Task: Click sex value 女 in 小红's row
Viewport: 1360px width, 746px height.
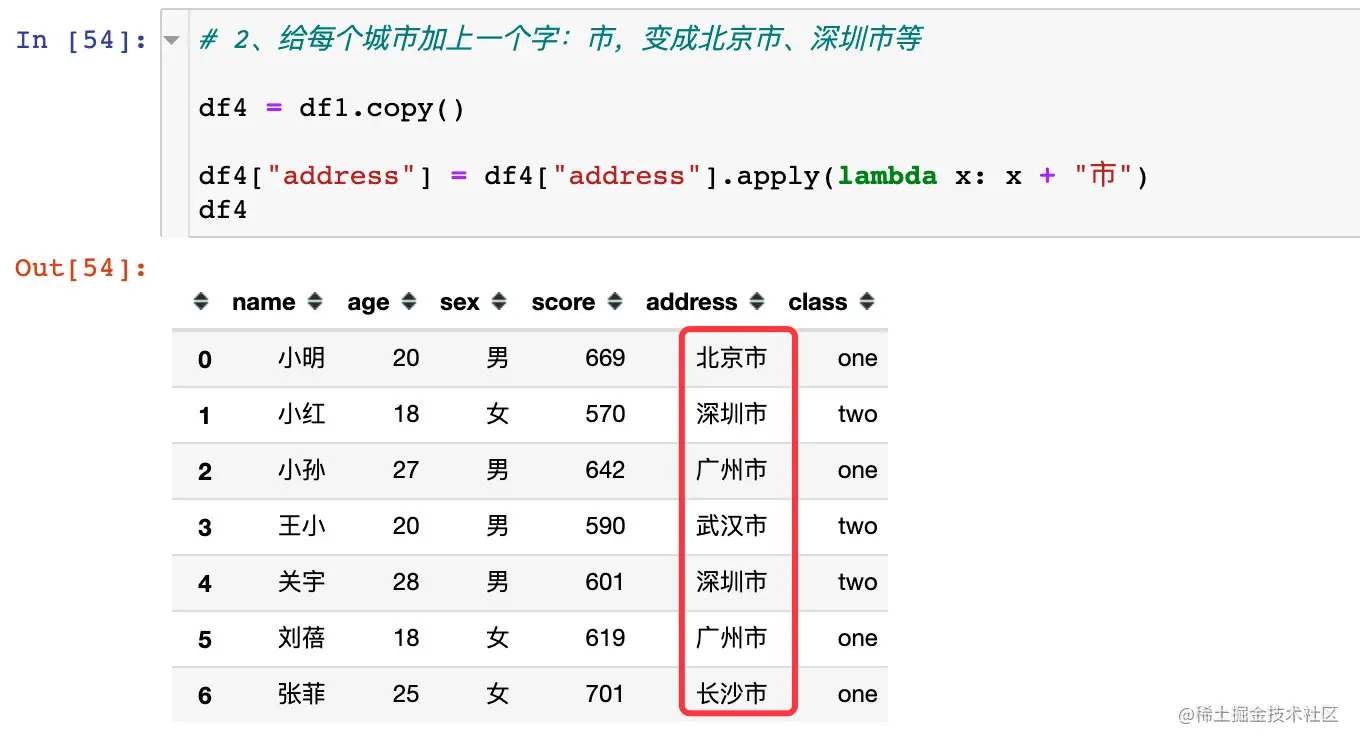Action: pyautogui.click(x=498, y=414)
